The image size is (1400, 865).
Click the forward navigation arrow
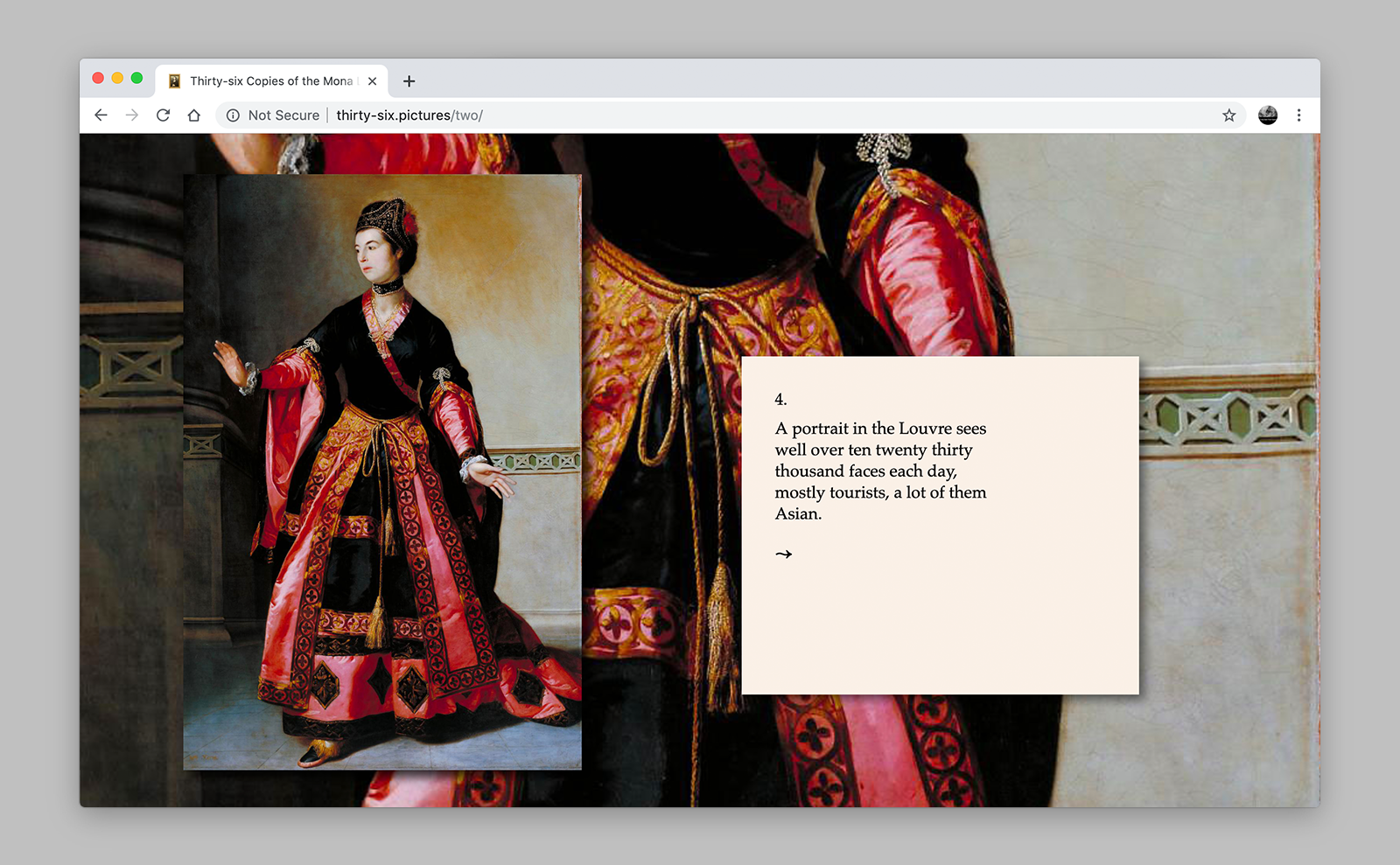pos(132,115)
